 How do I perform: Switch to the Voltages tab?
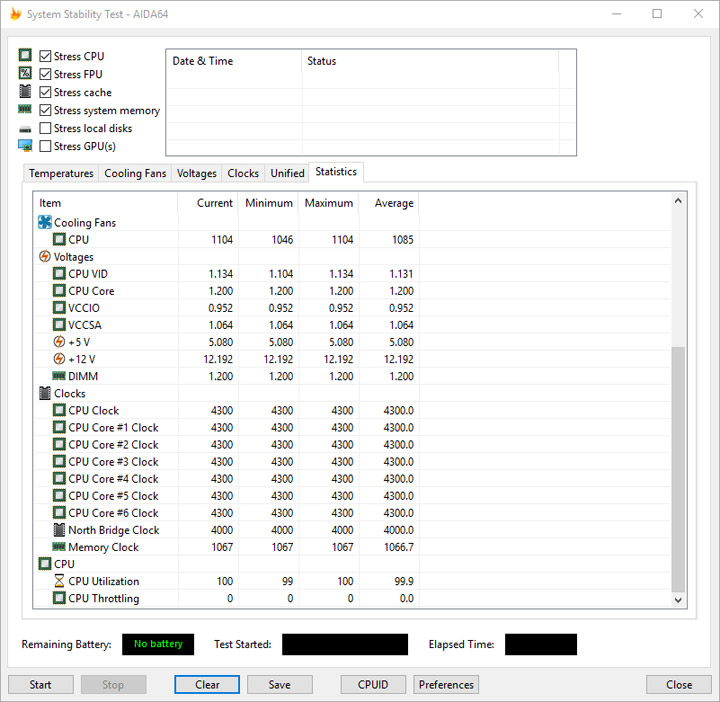tap(197, 173)
